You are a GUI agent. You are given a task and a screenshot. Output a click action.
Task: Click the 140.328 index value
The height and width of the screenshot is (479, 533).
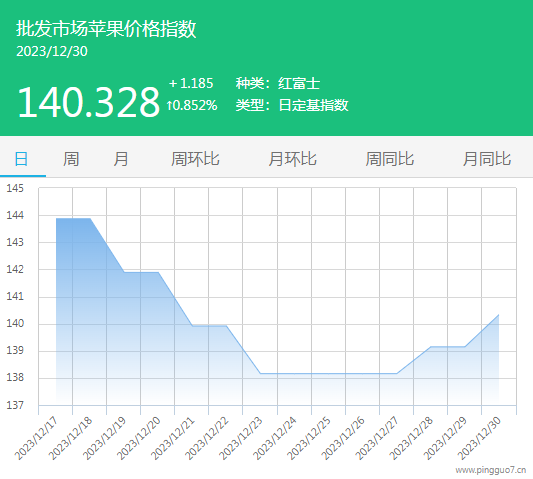click(88, 102)
